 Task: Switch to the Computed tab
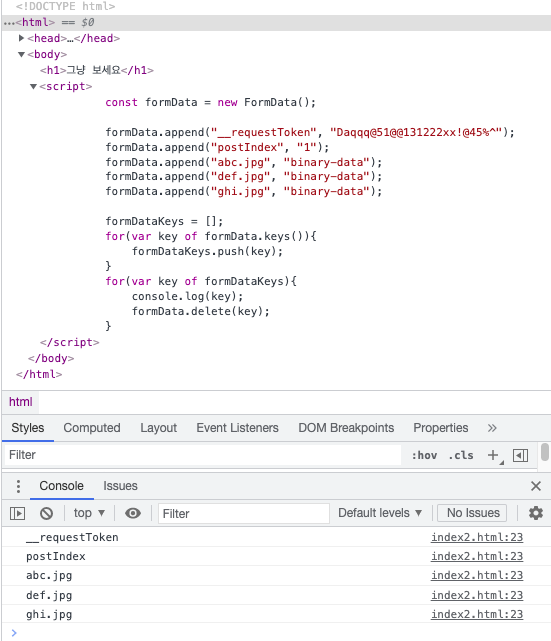[x=92, y=428]
